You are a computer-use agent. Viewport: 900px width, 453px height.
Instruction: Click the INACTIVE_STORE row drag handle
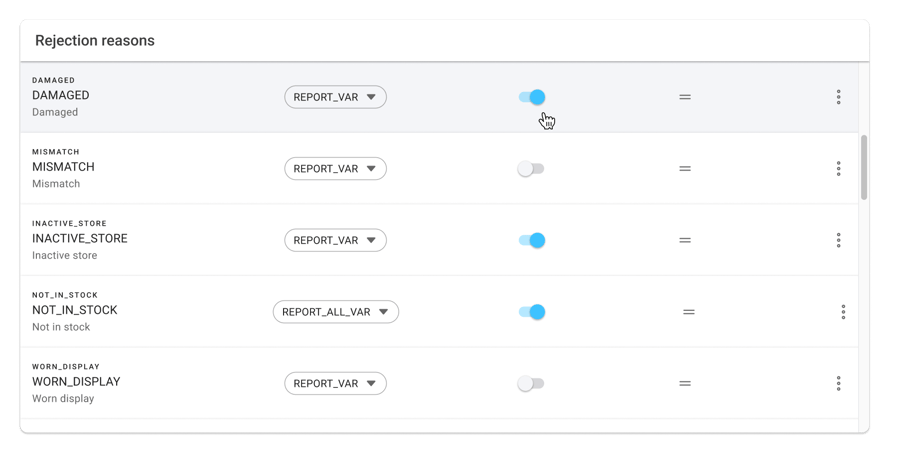[685, 240]
